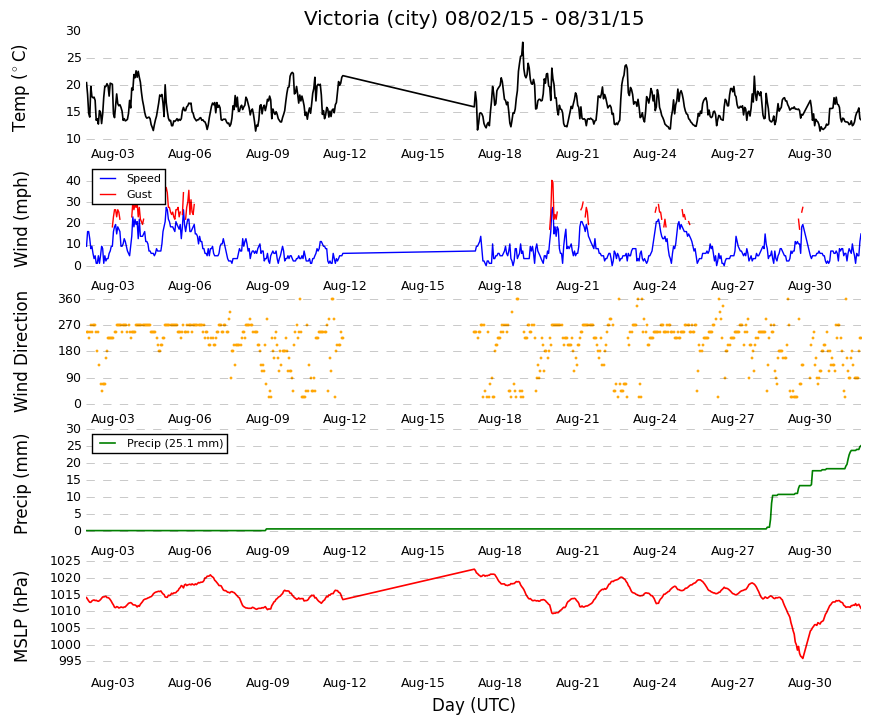Click the red gust peak near Aug-20

click(x=552, y=182)
